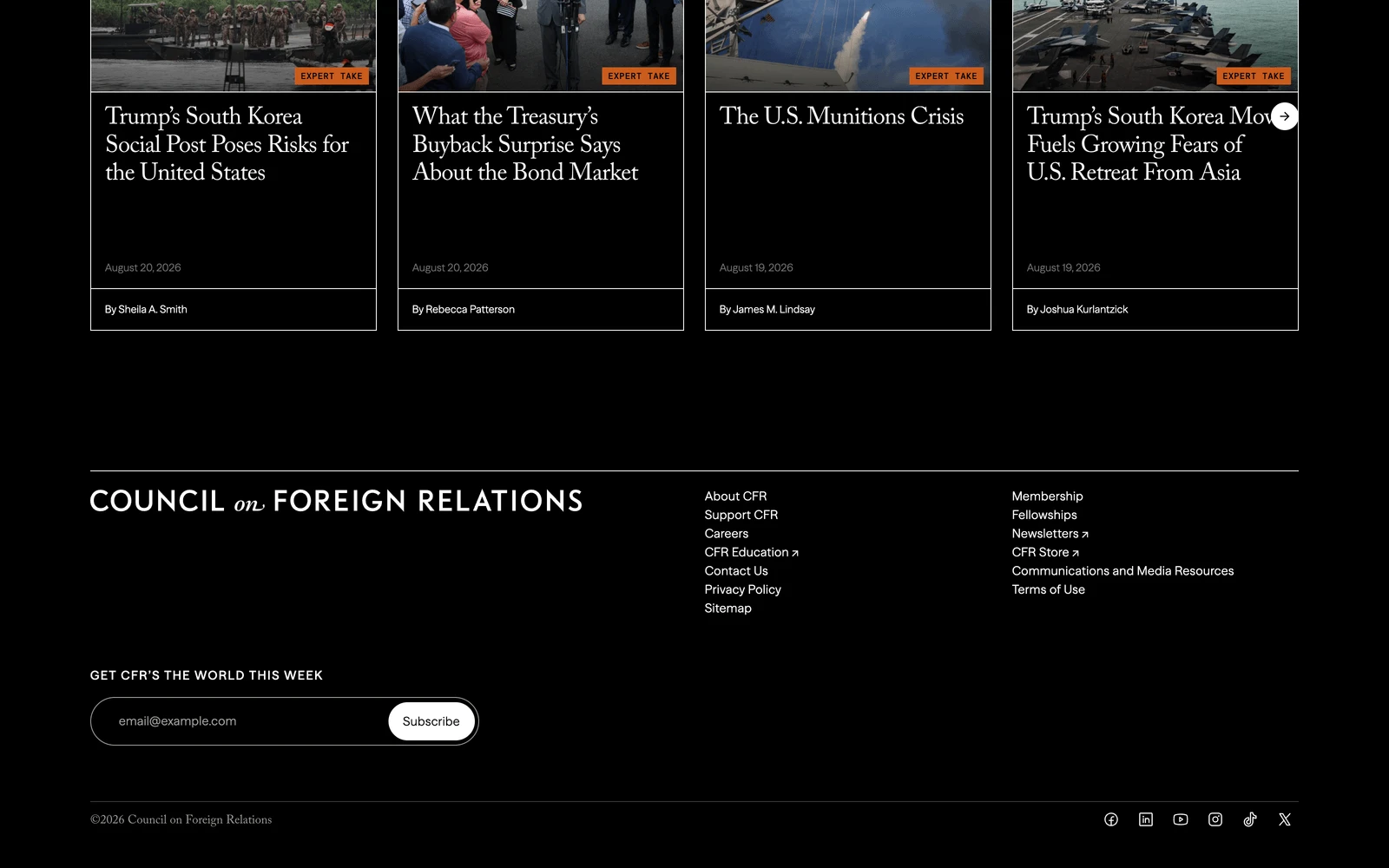The height and width of the screenshot is (868, 1389).
Task: Open article 'What the Treasury's Buyback Surprise Says'
Action: pos(525,144)
